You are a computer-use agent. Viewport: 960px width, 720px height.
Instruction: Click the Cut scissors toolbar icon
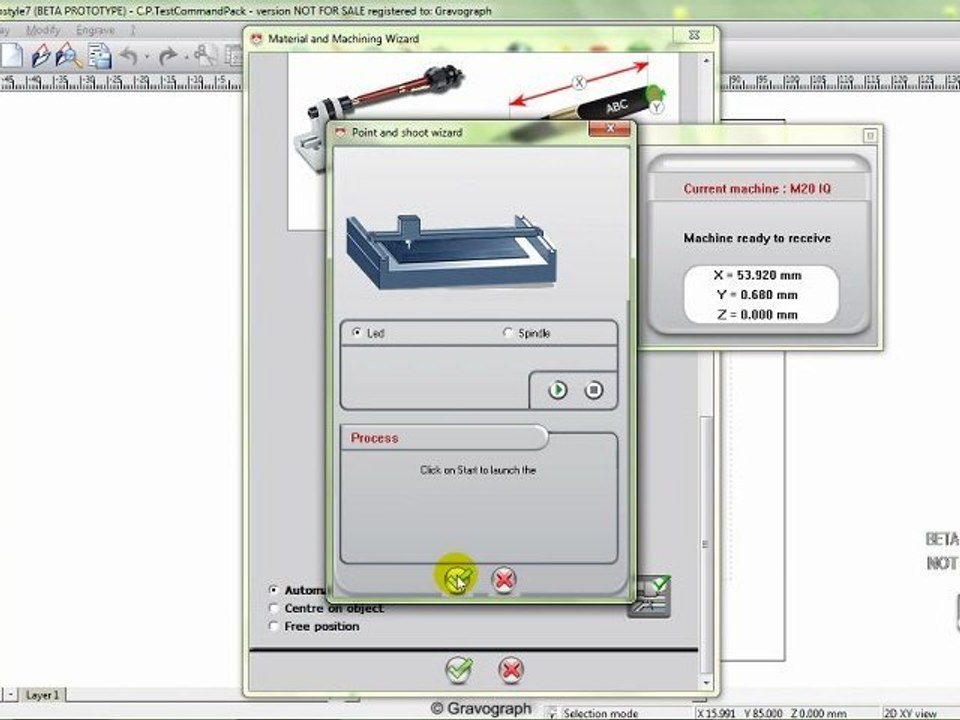pos(206,55)
